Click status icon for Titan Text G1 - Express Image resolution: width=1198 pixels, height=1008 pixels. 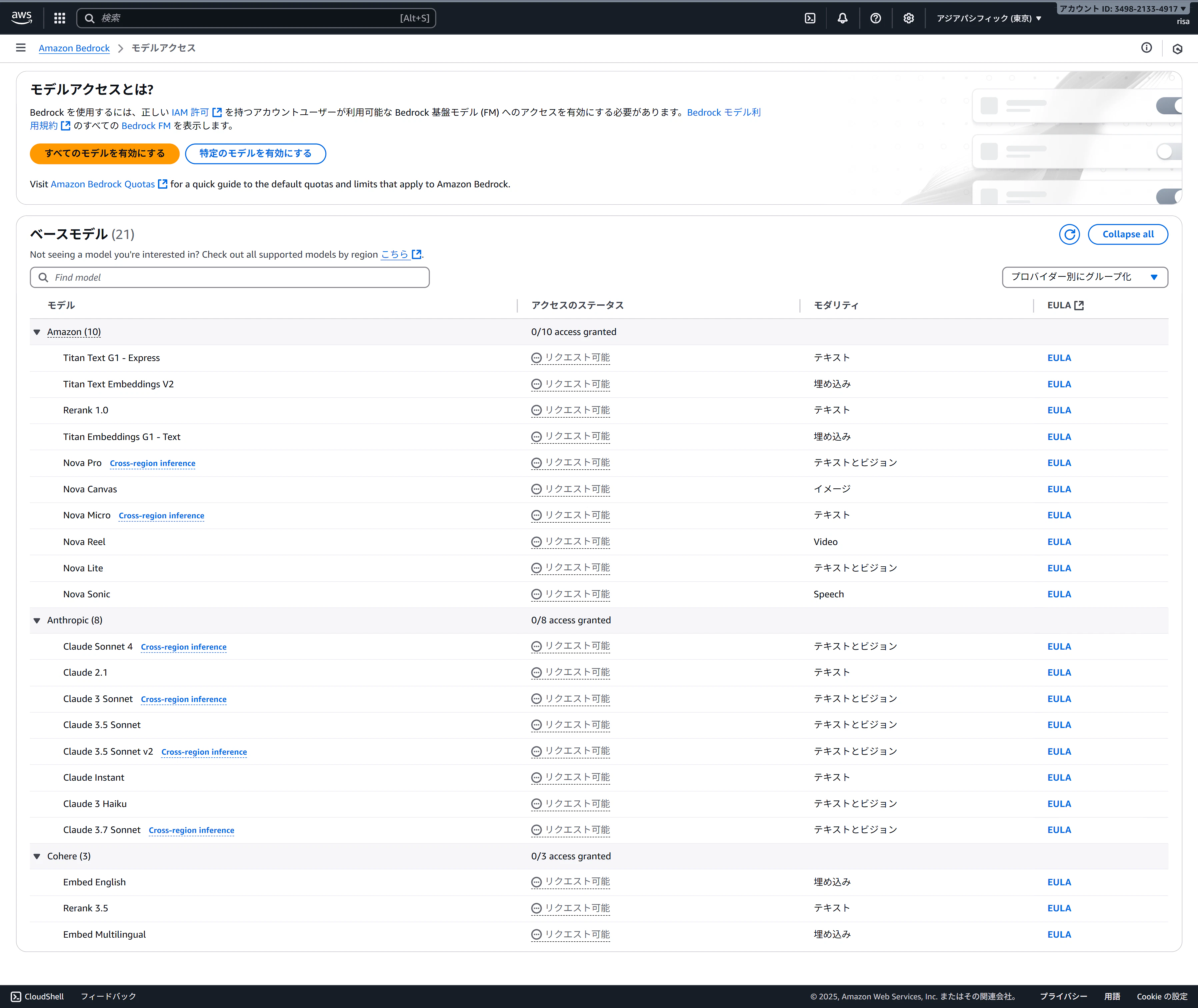536,358
